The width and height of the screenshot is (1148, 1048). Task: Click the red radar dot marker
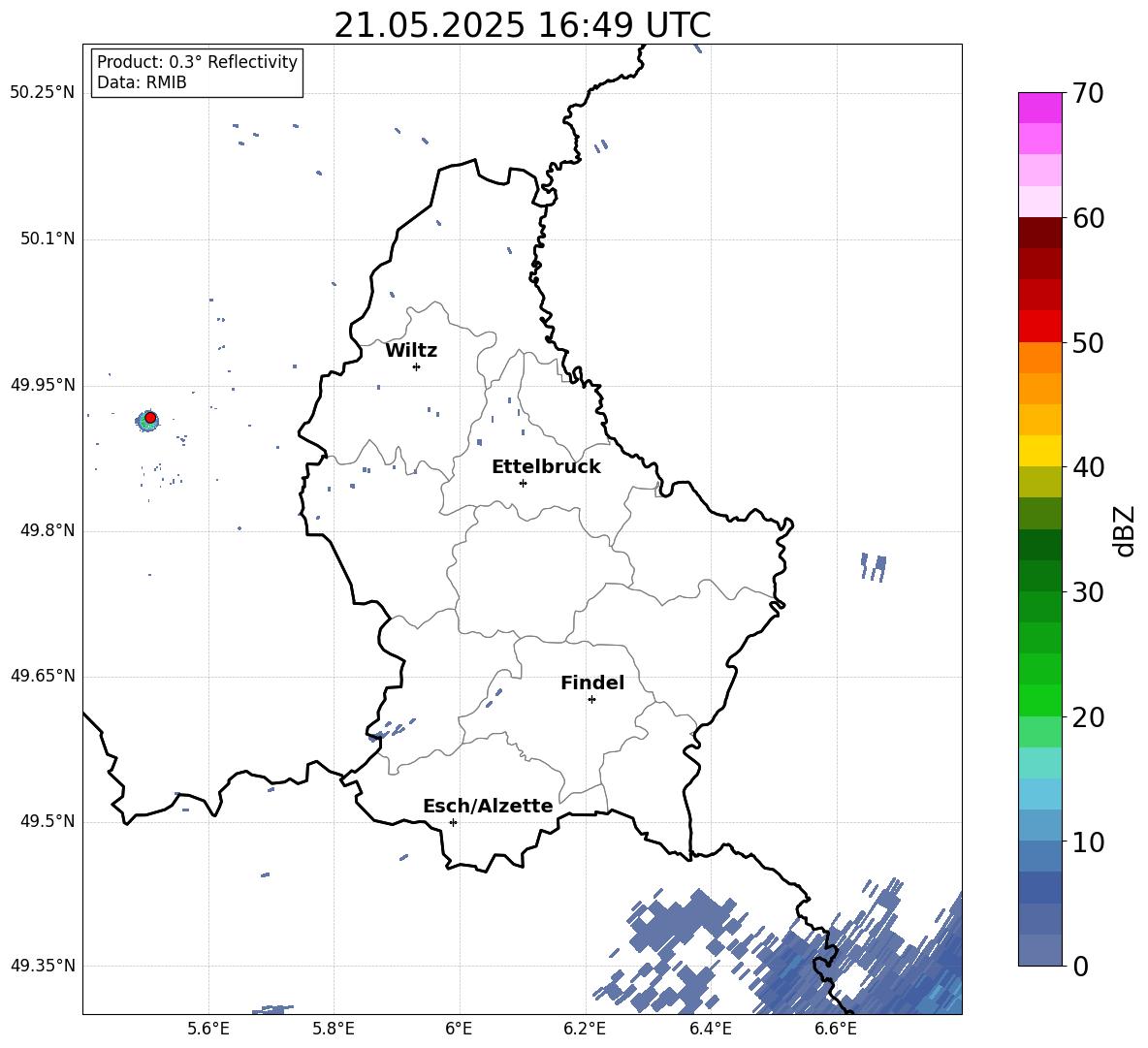click(150, 418)
